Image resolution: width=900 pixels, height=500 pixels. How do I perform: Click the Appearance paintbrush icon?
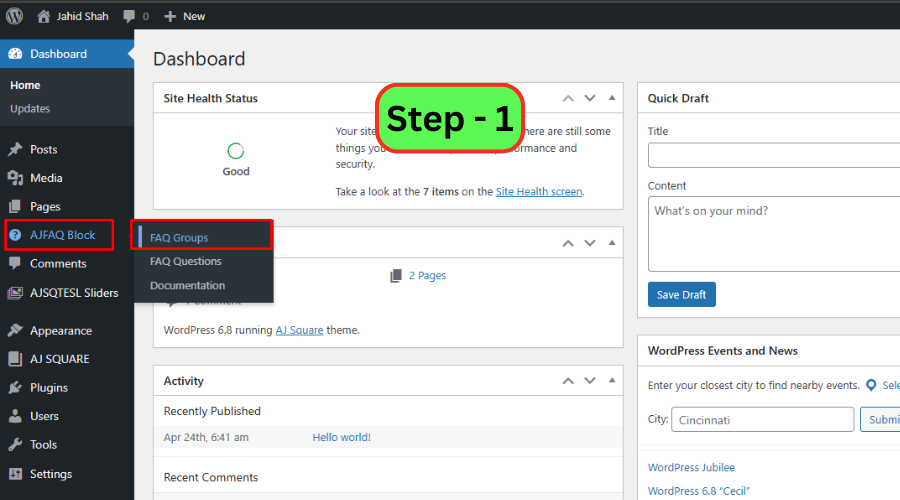15,330
